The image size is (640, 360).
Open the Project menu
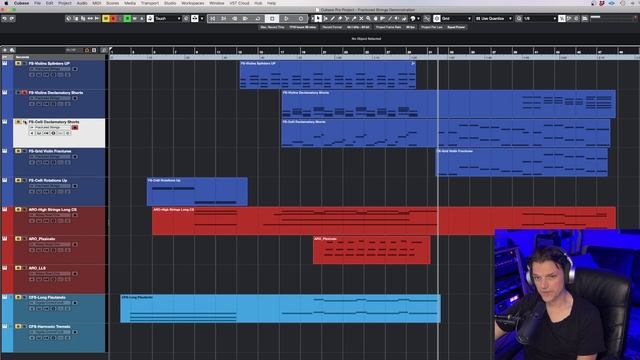[64, 3]
